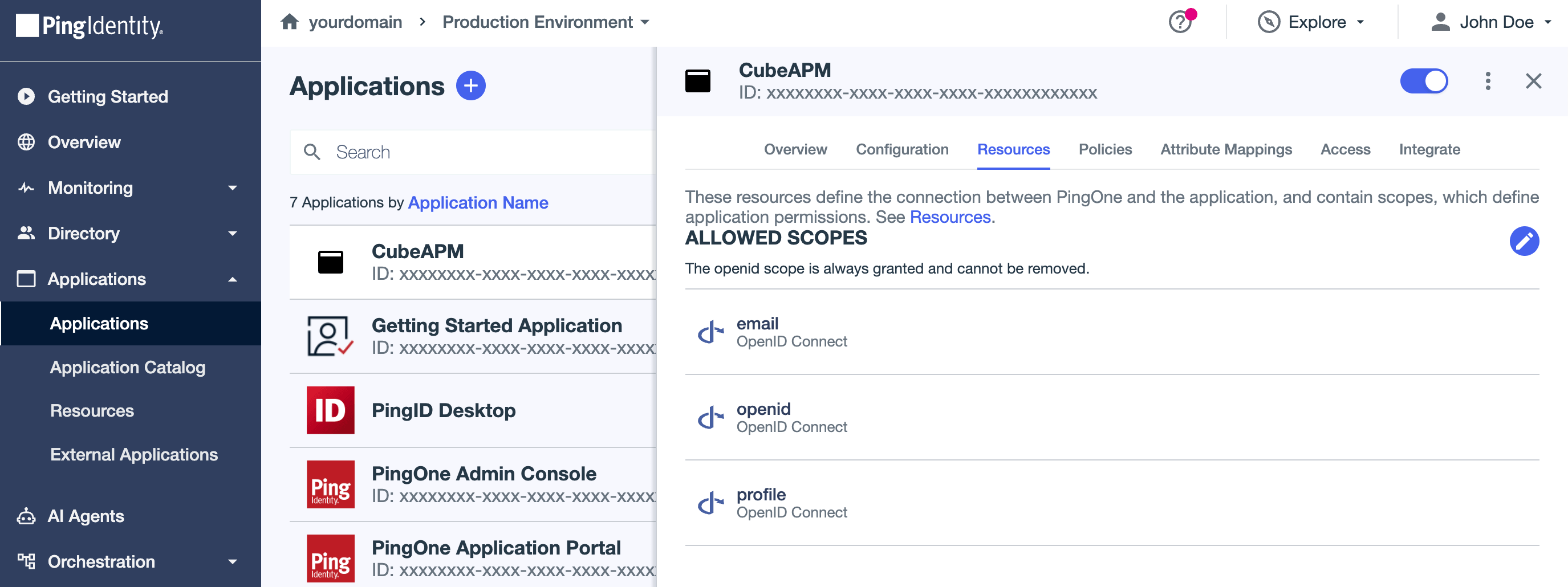
Task: Open the CubeAPM three-dot options menu
Action: pos(1488,81)
